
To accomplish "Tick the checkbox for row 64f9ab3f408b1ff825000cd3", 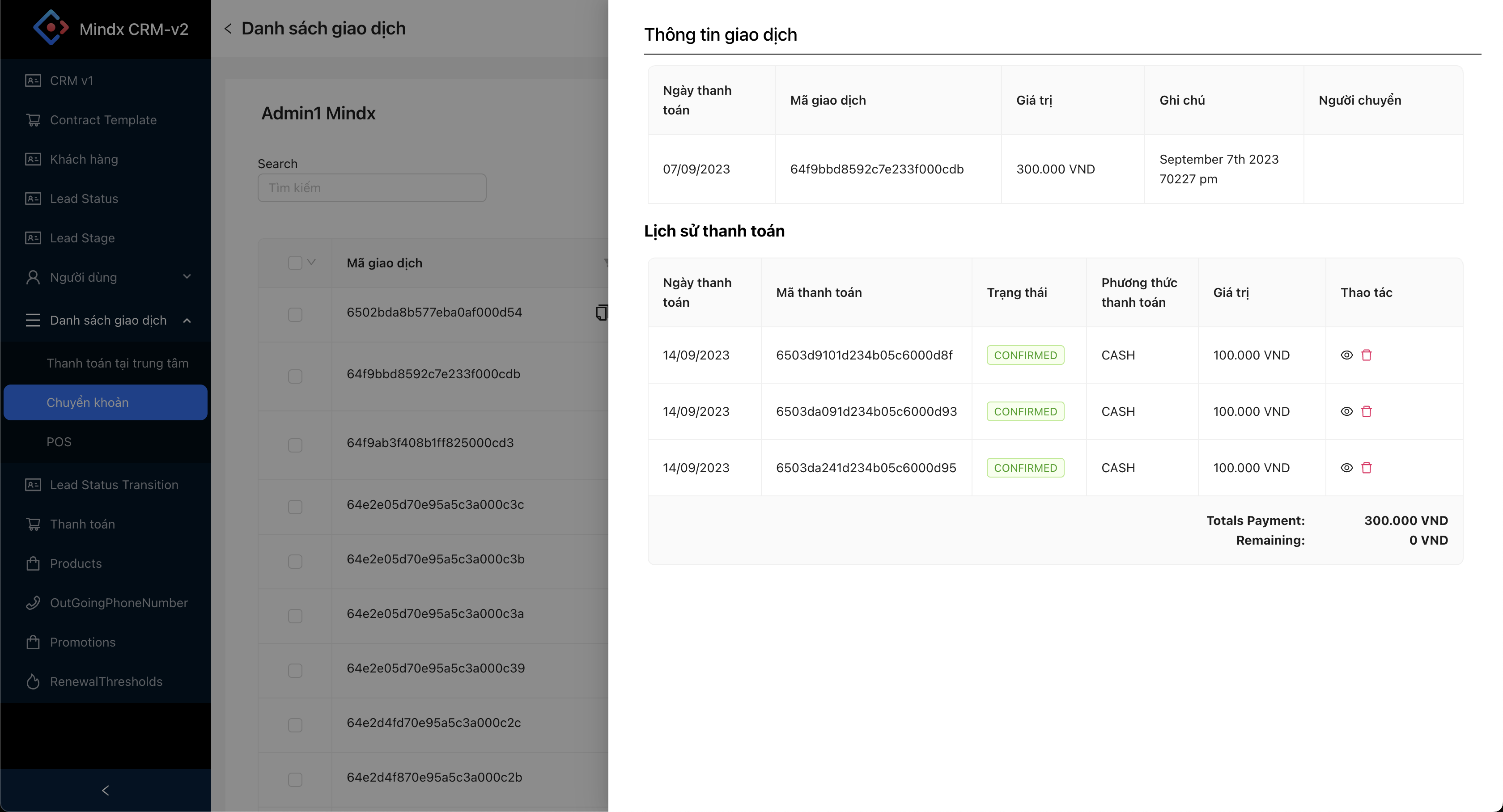I will coord(295,445).
